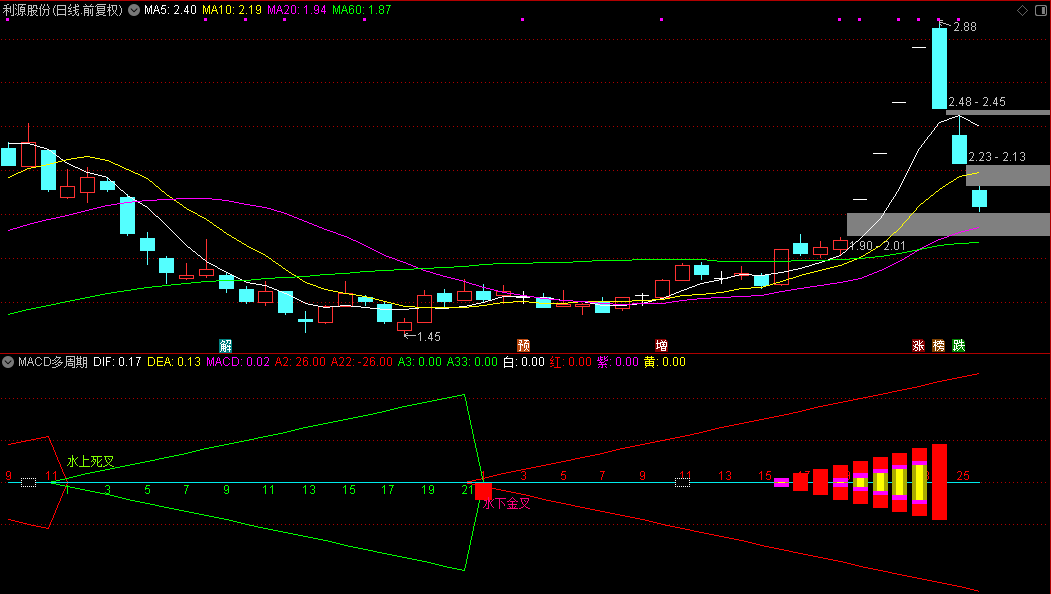Image resolution: width=1051 pixels, height=594 pixels.
Task: Click the 水上死叉 signal label
Action: [x=90, y=461]
